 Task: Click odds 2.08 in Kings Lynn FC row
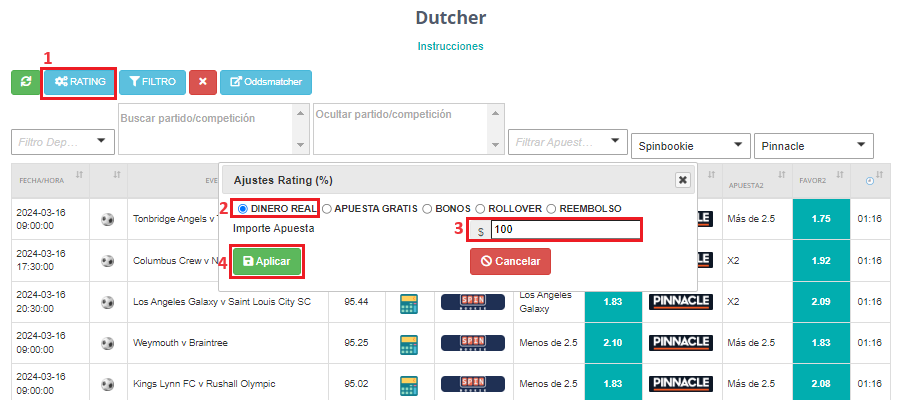[821, 384]
